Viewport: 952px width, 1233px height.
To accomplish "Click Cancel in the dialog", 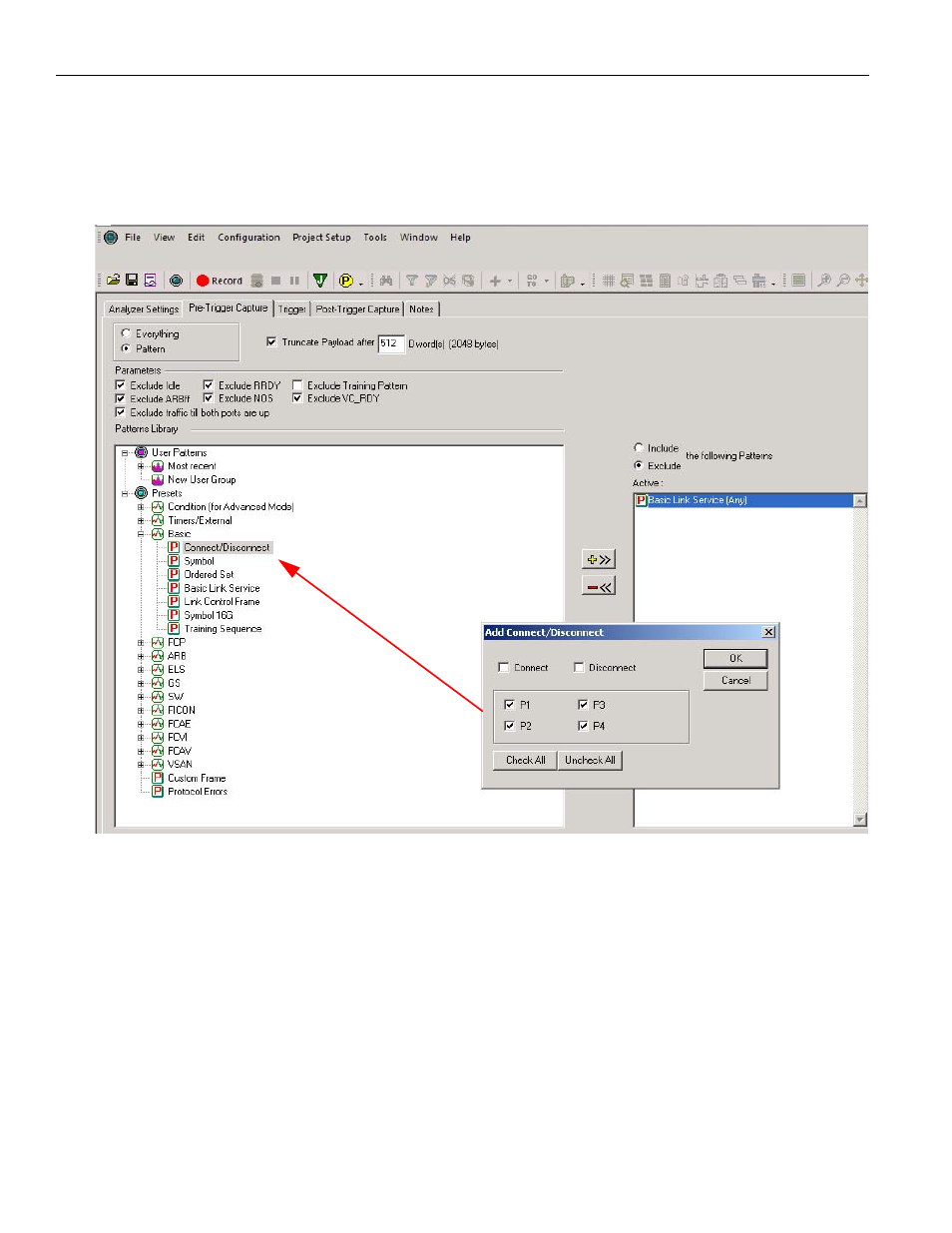I will 735,680.
